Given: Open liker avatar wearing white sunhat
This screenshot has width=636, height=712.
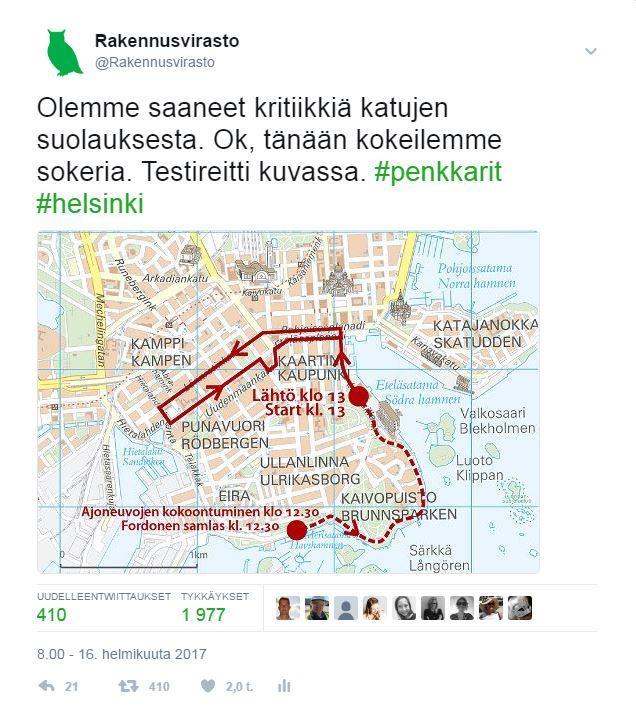Looking at the screenshot, I should click(x=491, y=608).
